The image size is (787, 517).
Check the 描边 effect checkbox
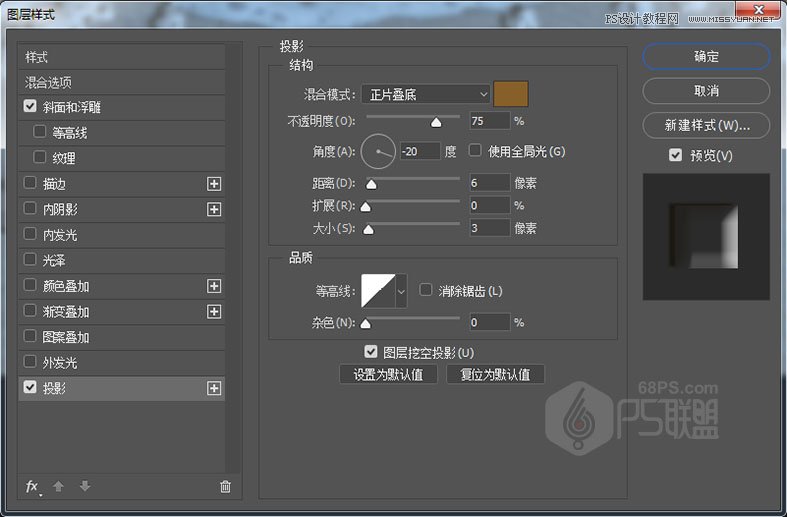click(x=30, y=183)
